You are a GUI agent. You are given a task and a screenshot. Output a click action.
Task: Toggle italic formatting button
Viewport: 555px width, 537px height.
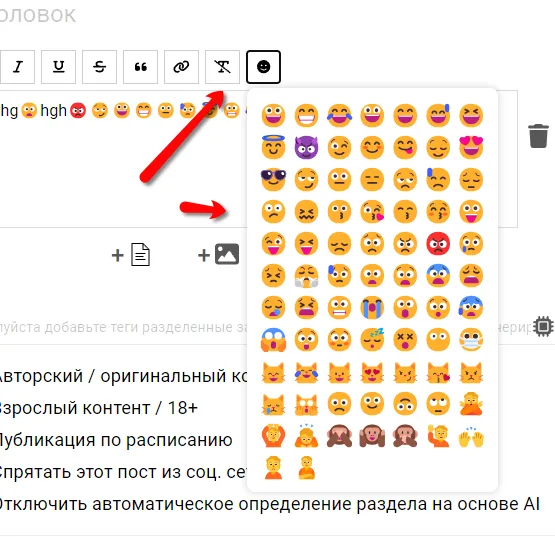[x=17, y=67]
